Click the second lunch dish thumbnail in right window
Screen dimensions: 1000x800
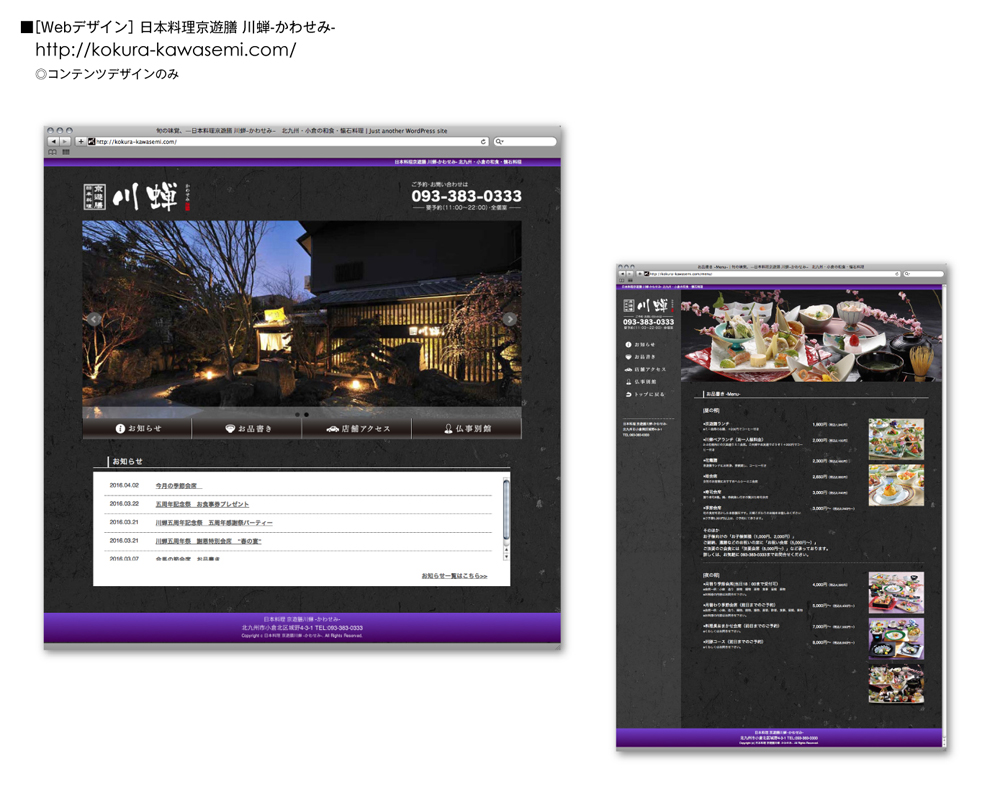[896, 485]
